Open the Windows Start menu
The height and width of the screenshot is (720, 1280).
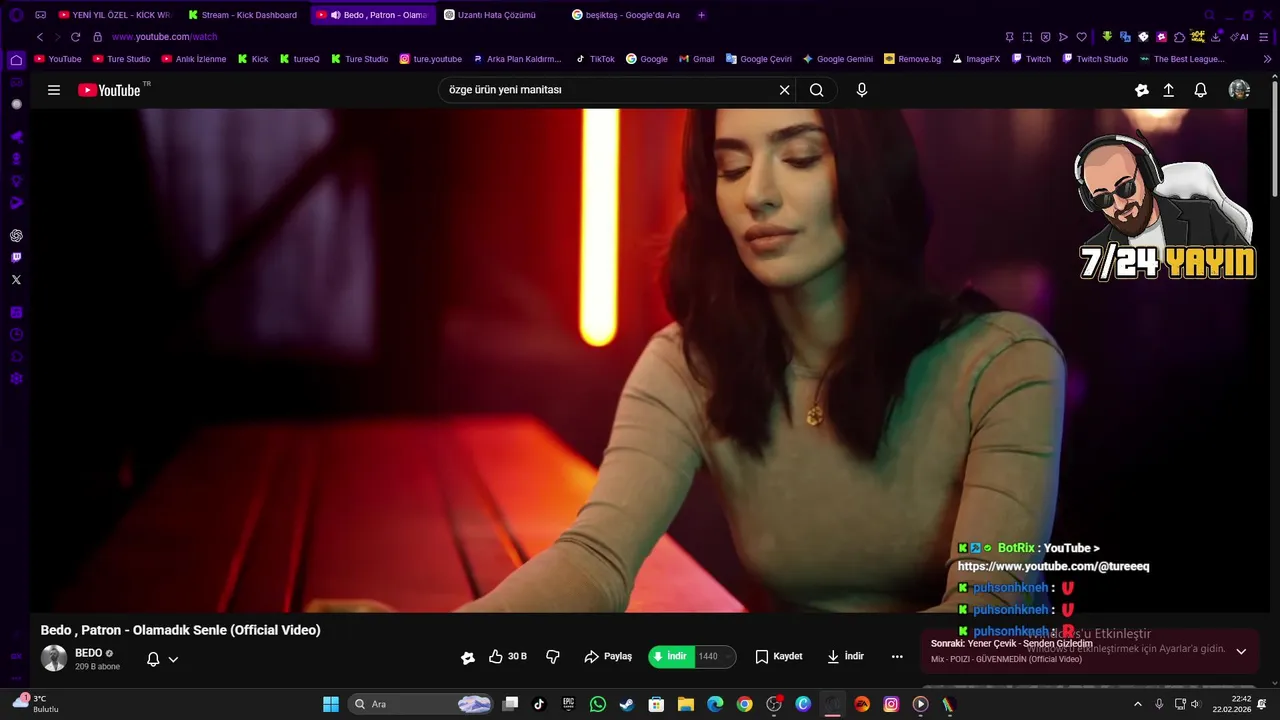[x=331, y=704]
